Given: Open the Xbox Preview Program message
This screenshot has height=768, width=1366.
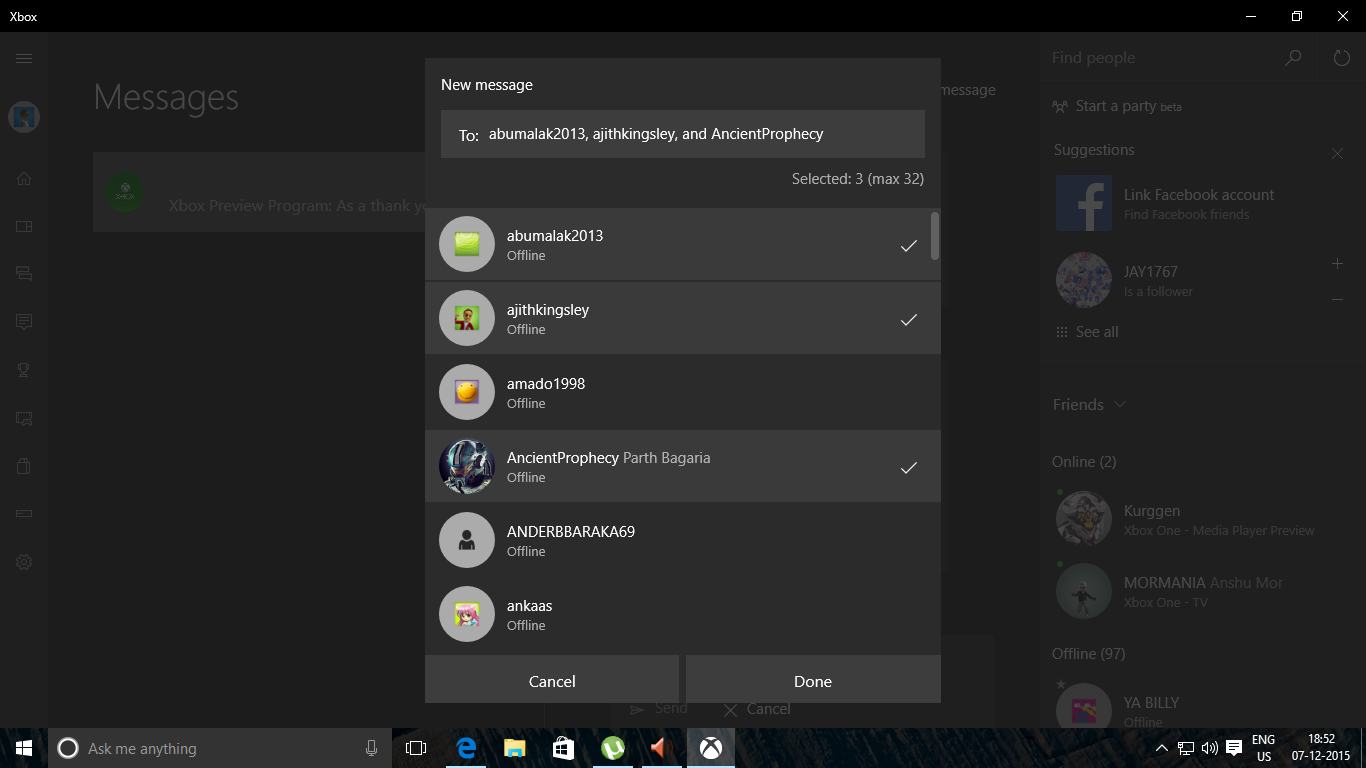Looking at the screenshot, I should pos(259,192).
